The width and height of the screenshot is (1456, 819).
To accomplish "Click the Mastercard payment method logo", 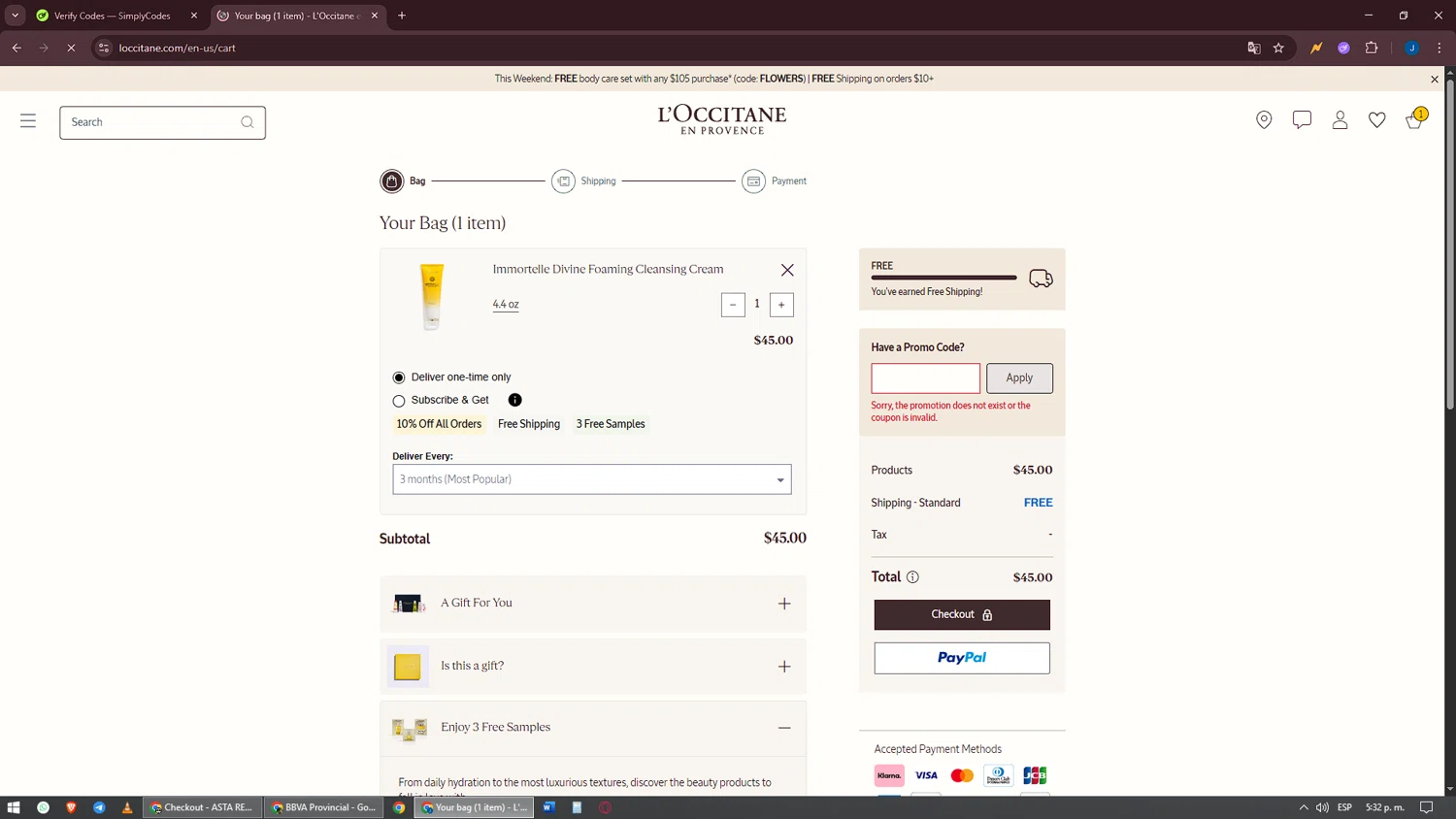I will [962, 775].
